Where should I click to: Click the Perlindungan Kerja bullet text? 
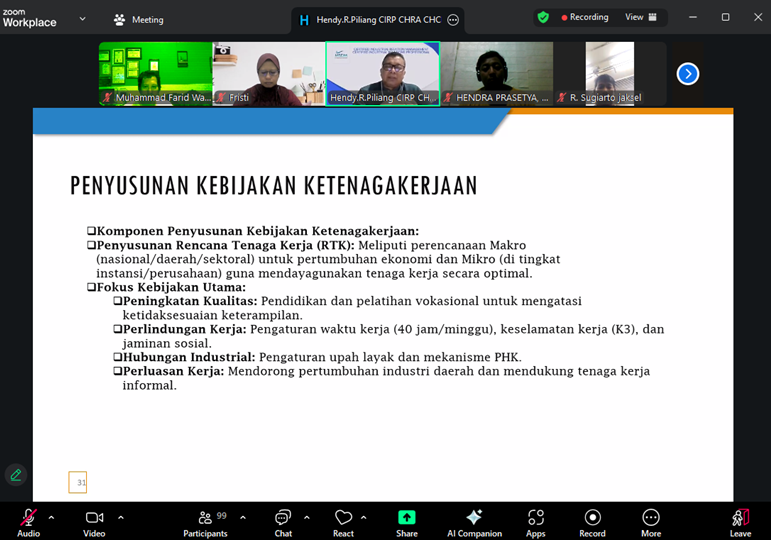[x=389, y=336]
